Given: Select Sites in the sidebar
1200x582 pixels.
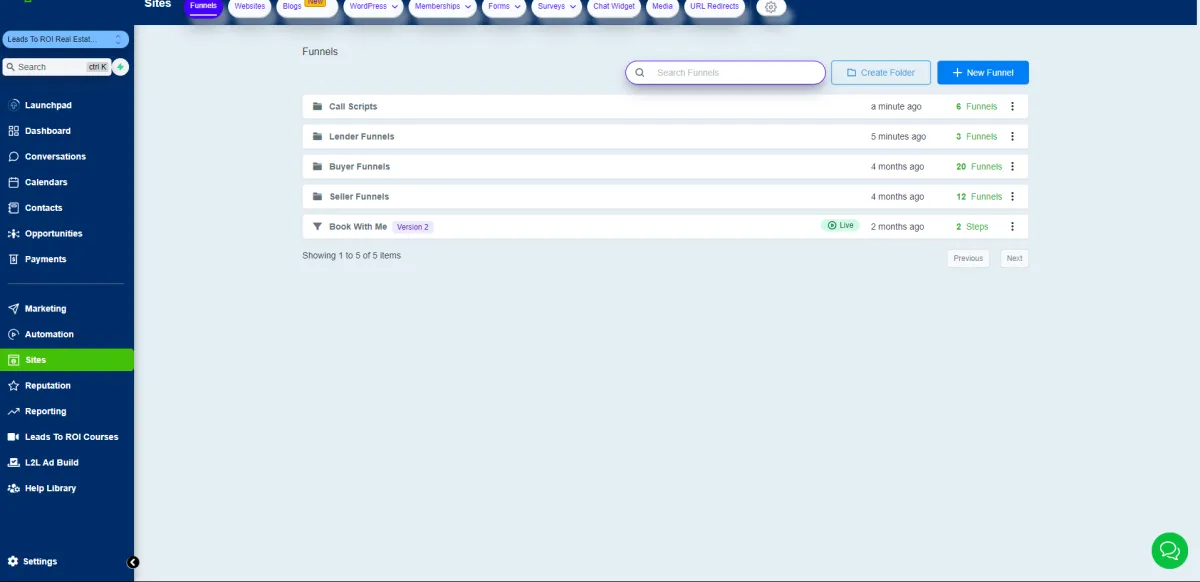Looking at the screenshot, I should pos(66,360).
